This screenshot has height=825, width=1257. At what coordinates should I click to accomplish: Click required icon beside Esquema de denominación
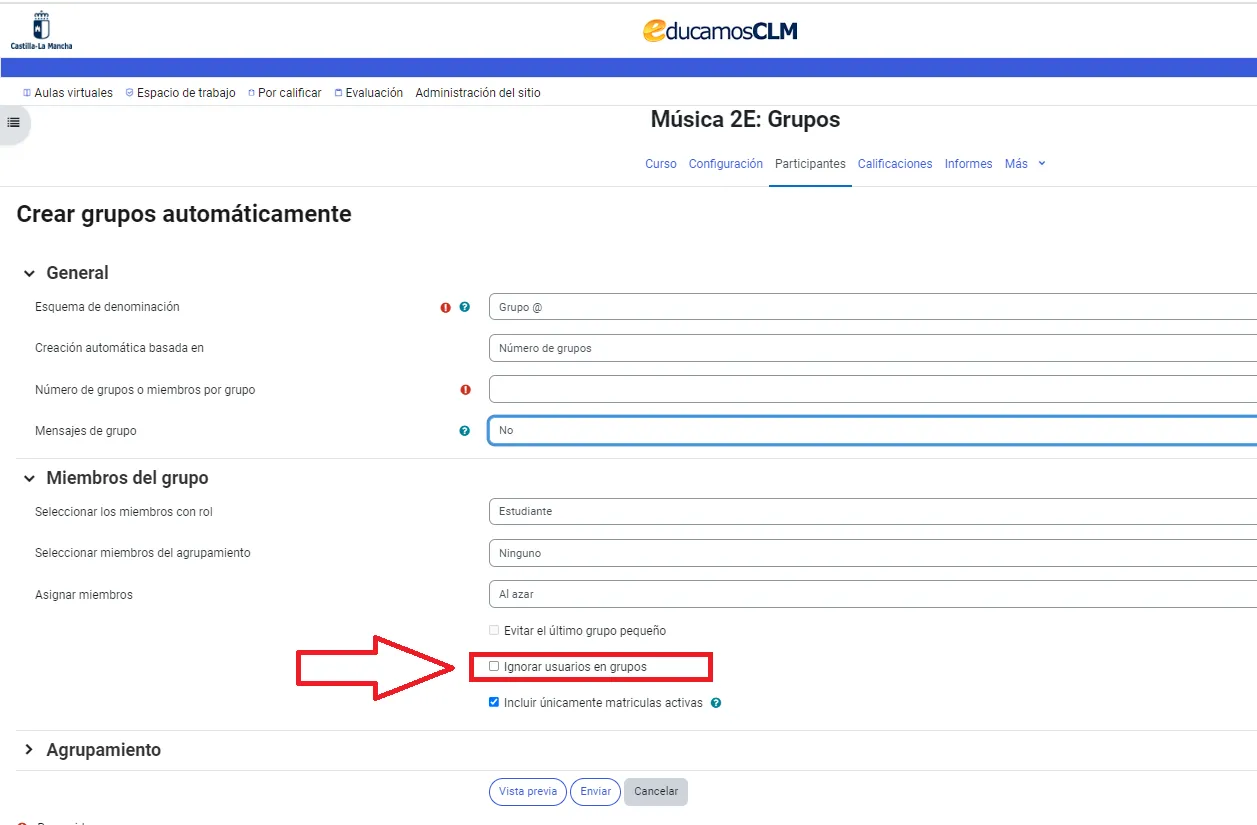(446, 307)
